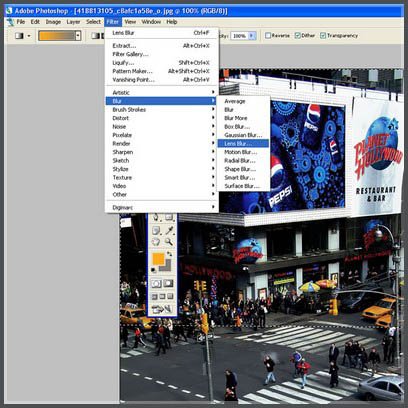
Task: Expand the Brush Strokes submenu
Action: tap(162, 109)
